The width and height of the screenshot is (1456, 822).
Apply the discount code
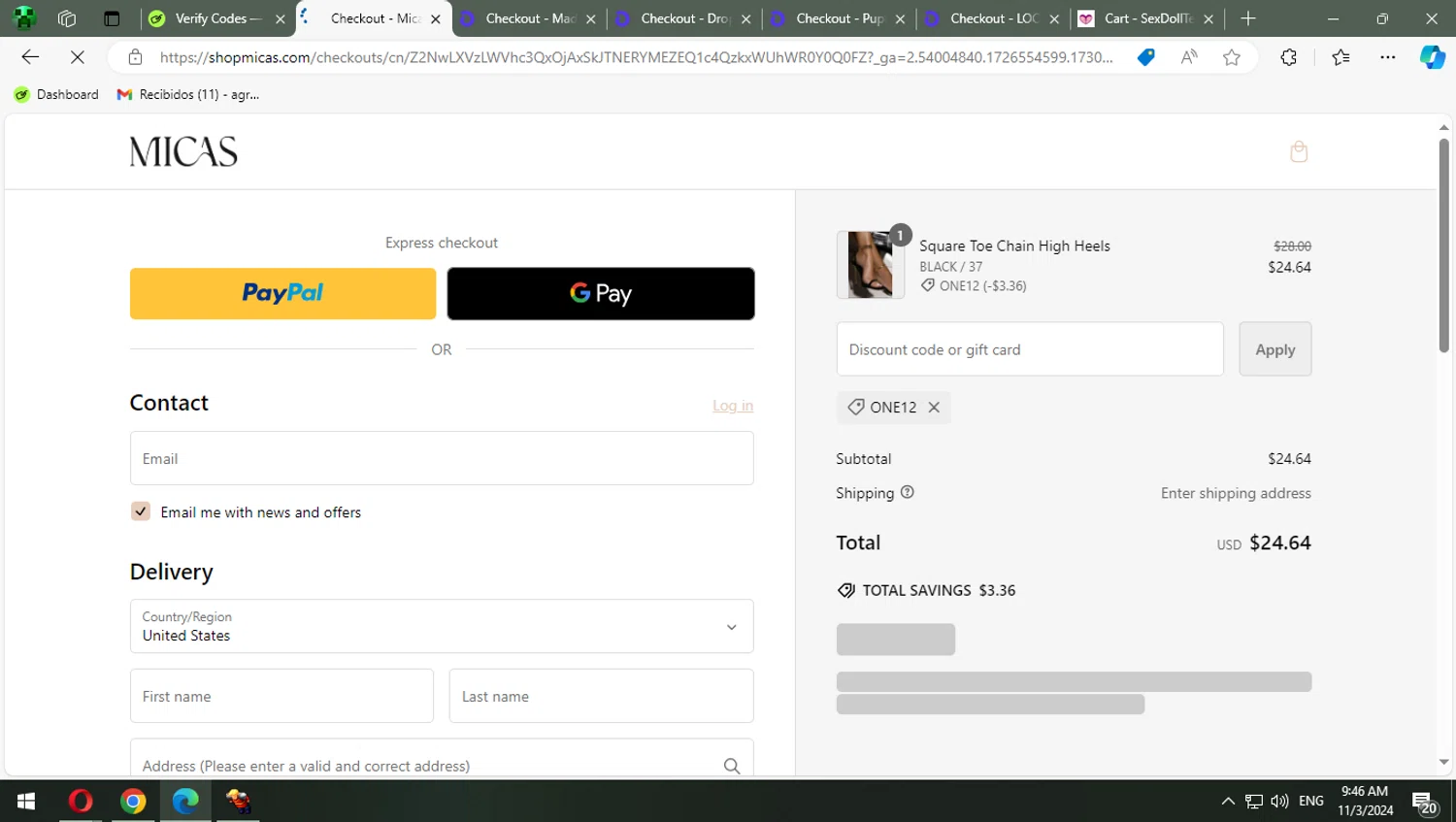[x=1275, y=349]
